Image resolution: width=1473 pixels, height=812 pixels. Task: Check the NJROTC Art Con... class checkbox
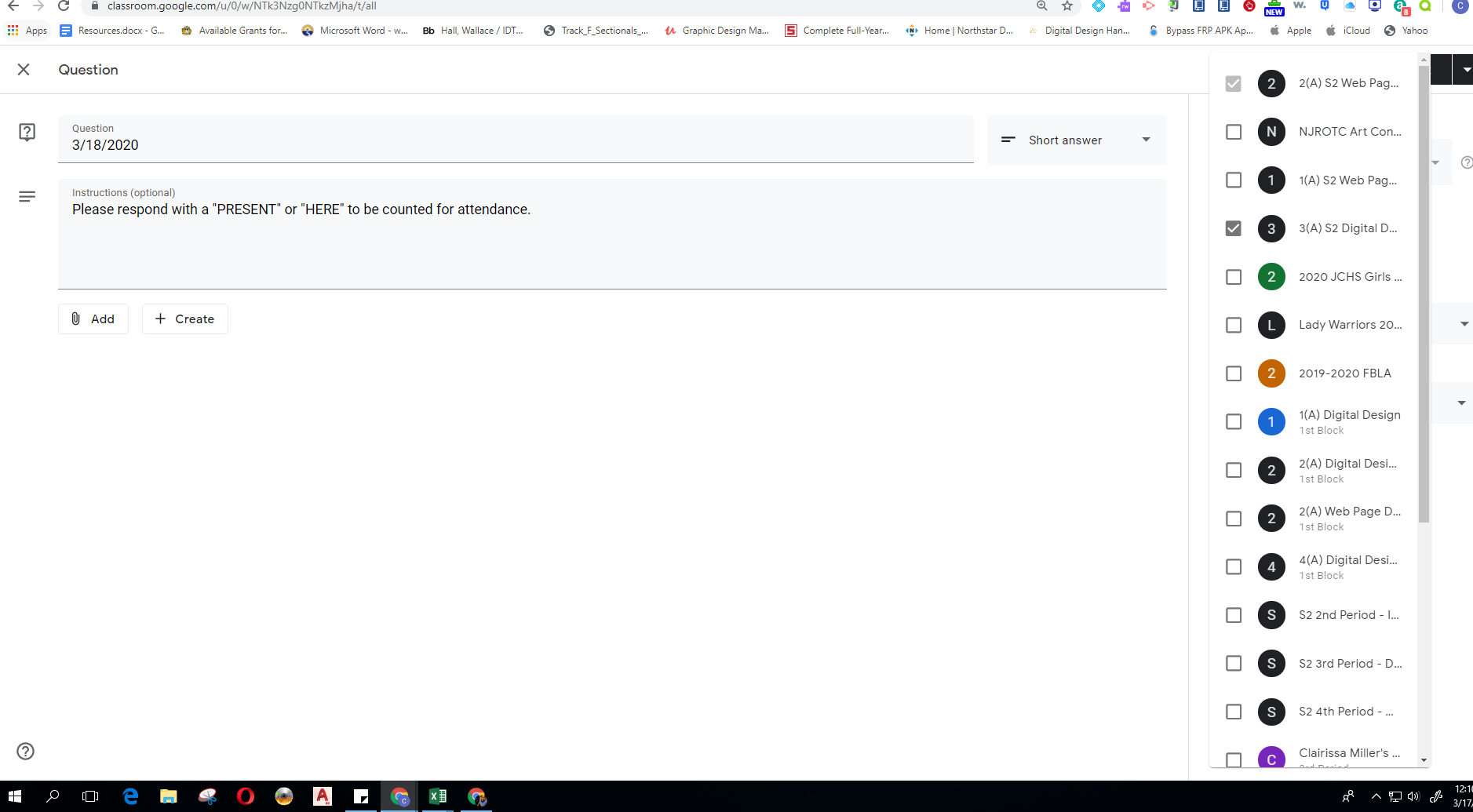(1234, 132)
